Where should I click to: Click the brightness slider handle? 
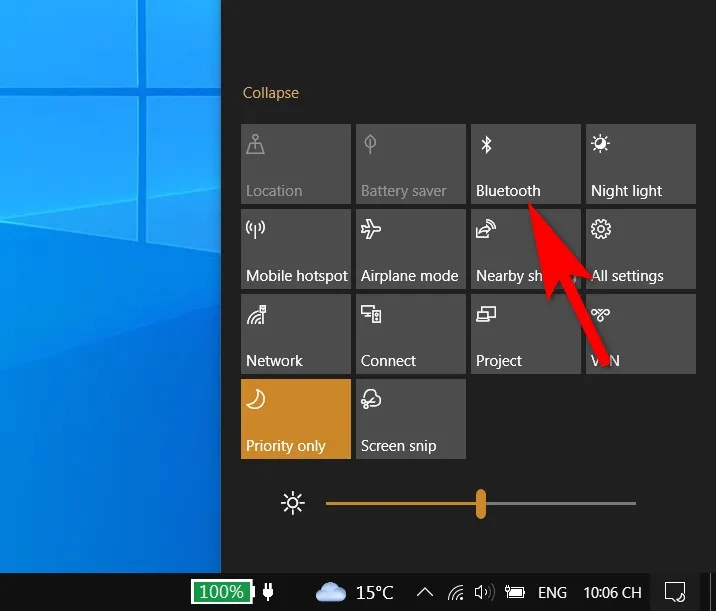click(481, 503)
